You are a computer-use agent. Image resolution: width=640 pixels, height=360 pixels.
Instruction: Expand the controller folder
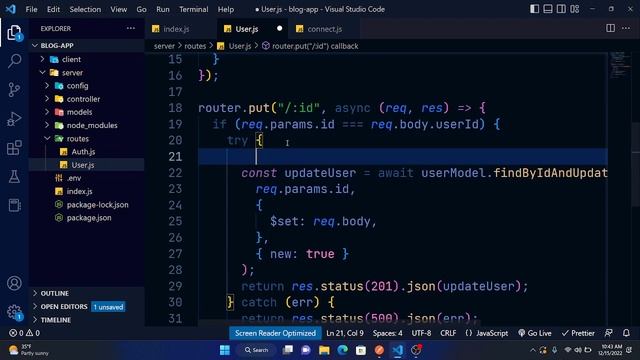click(83, 99)
